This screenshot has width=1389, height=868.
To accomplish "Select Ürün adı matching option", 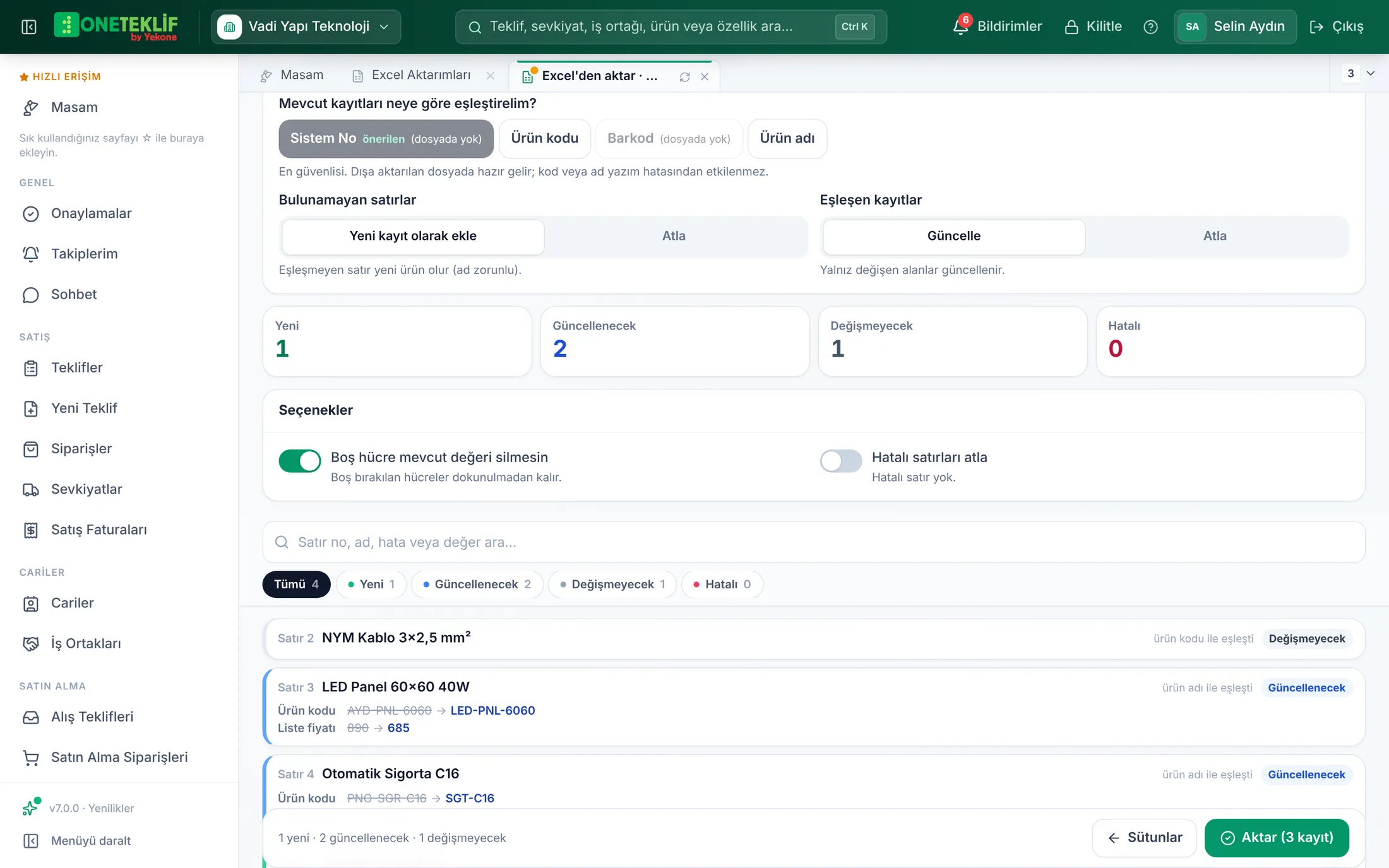I will (x=787, y=138).
